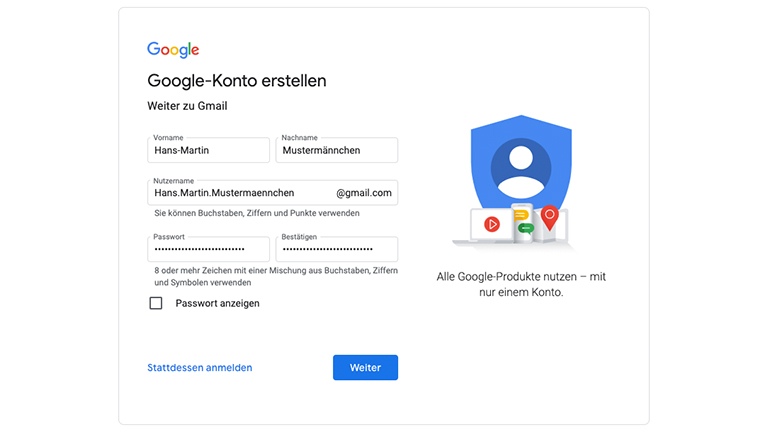Focus the Vorname field containing Hans-Martin

coord(208,151)
